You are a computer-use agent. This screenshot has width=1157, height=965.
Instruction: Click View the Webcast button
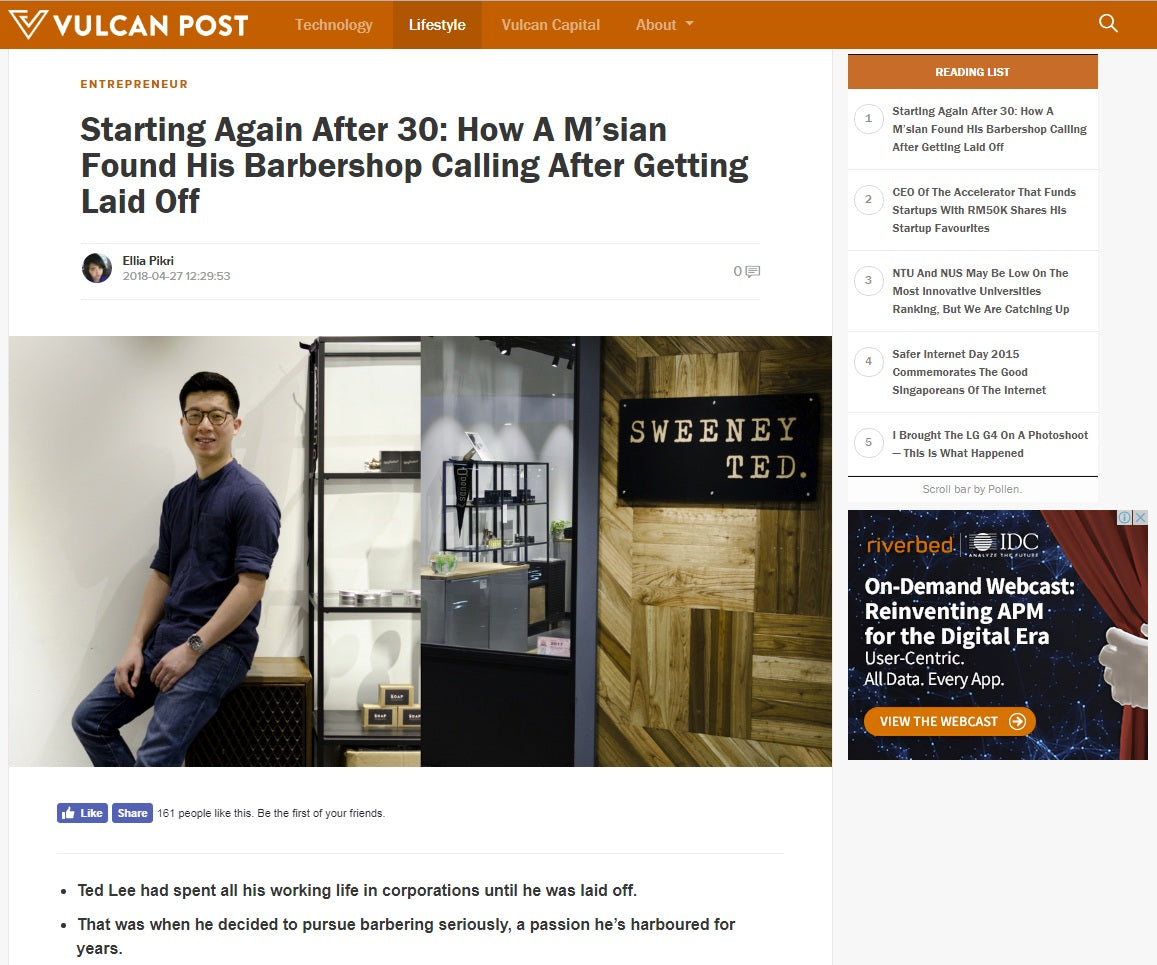948,721
